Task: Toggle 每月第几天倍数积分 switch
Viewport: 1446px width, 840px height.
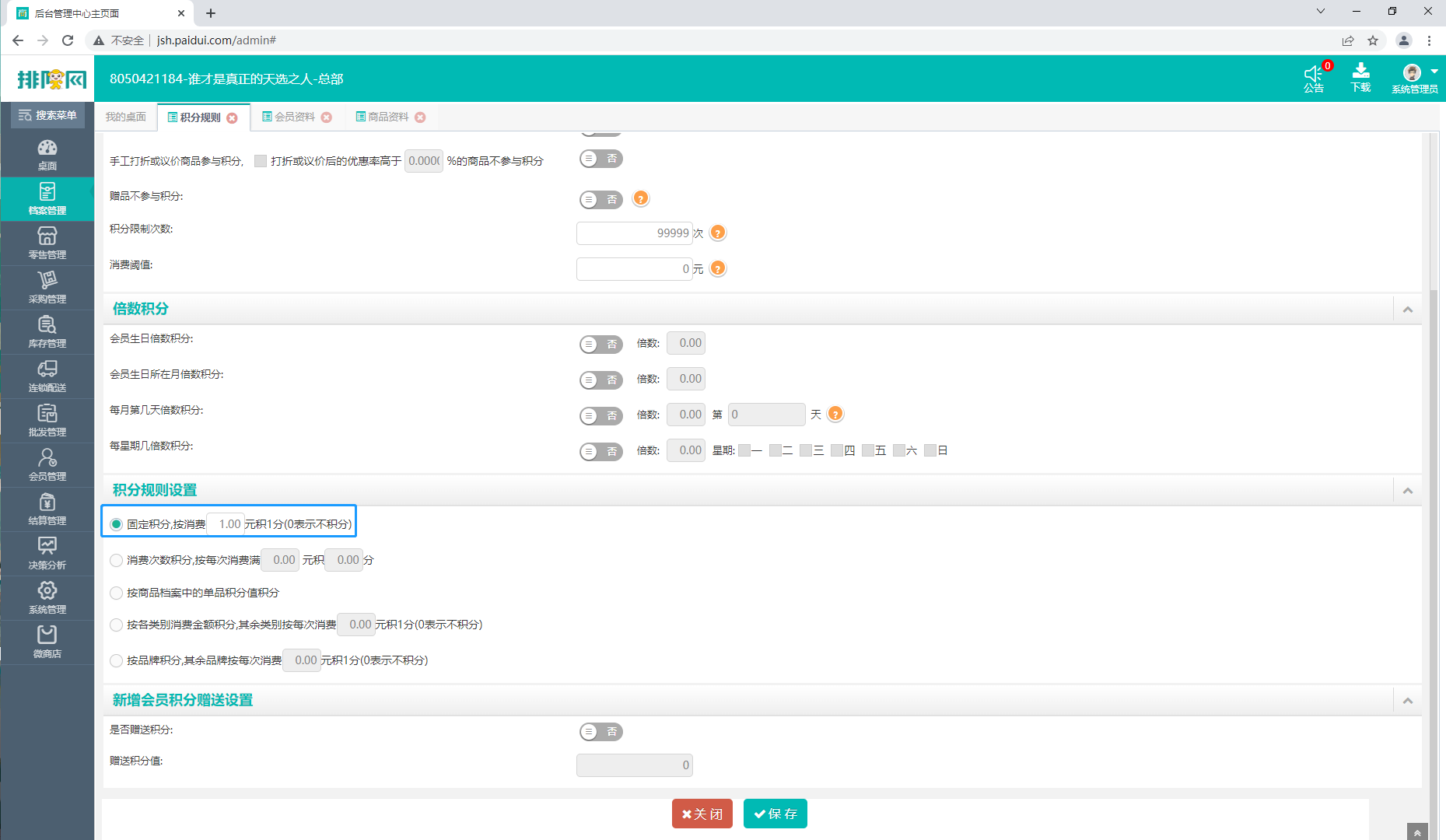Action: coord(601,415)
